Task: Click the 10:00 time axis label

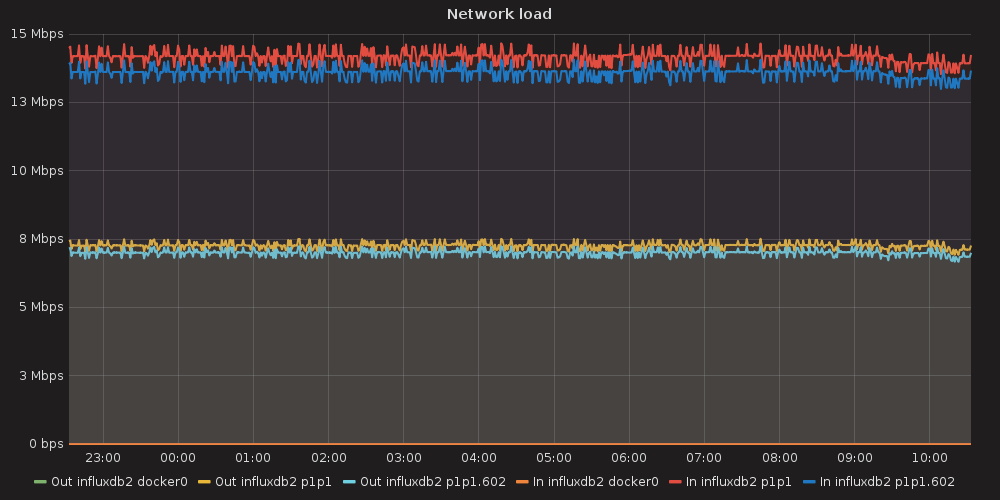Action: click(x=929, y=458)
